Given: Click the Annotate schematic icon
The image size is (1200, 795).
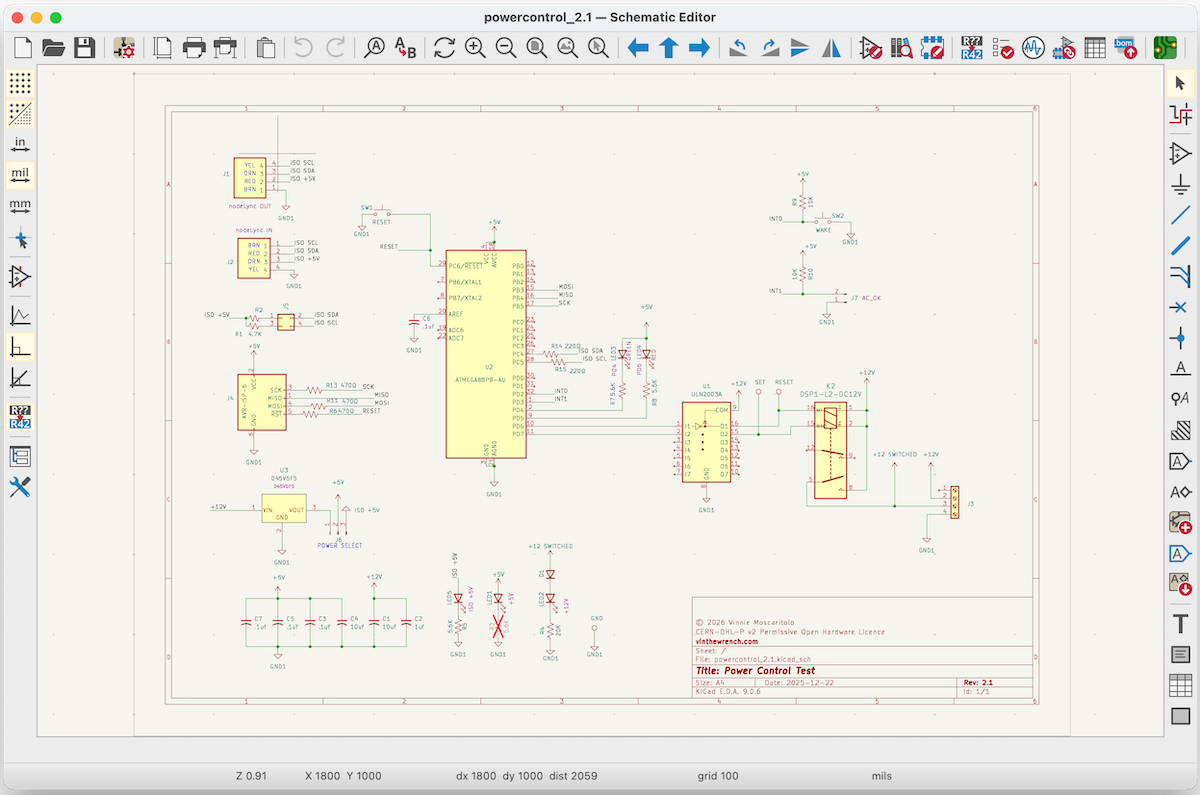Looking at the screenshot, I should point(971,47).
